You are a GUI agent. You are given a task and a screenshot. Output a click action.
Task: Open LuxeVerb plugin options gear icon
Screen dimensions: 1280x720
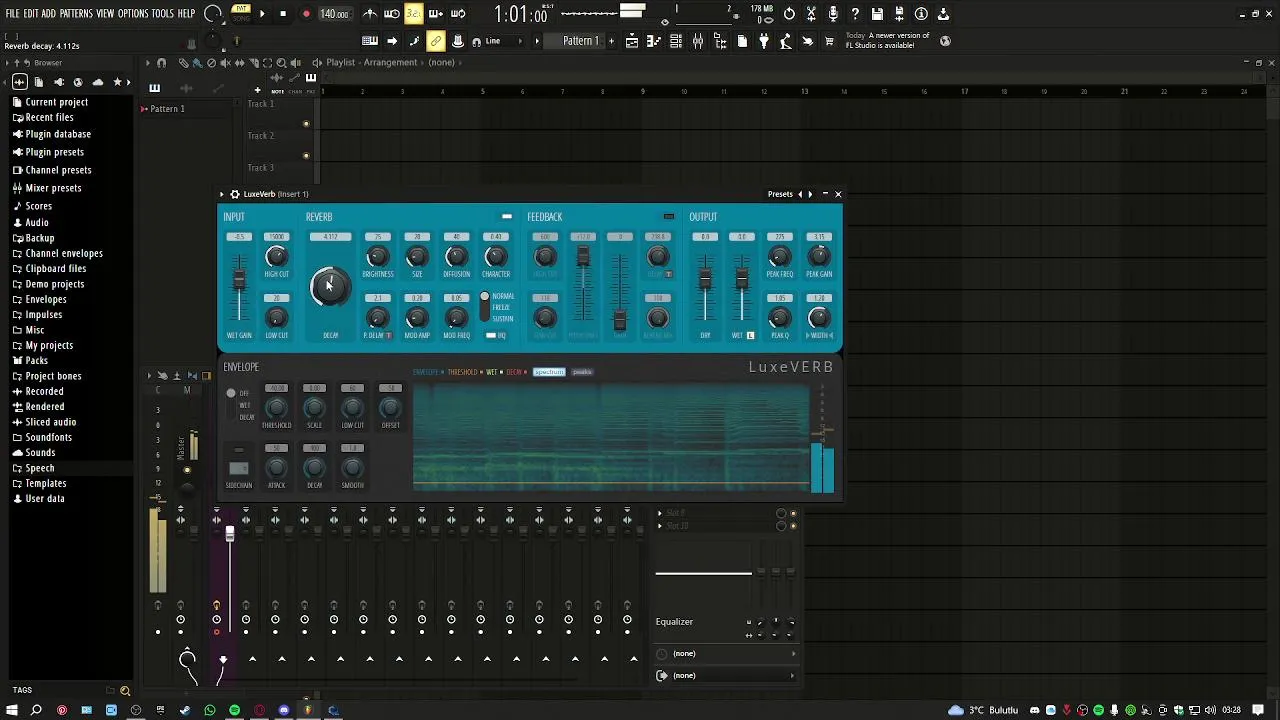235,194
